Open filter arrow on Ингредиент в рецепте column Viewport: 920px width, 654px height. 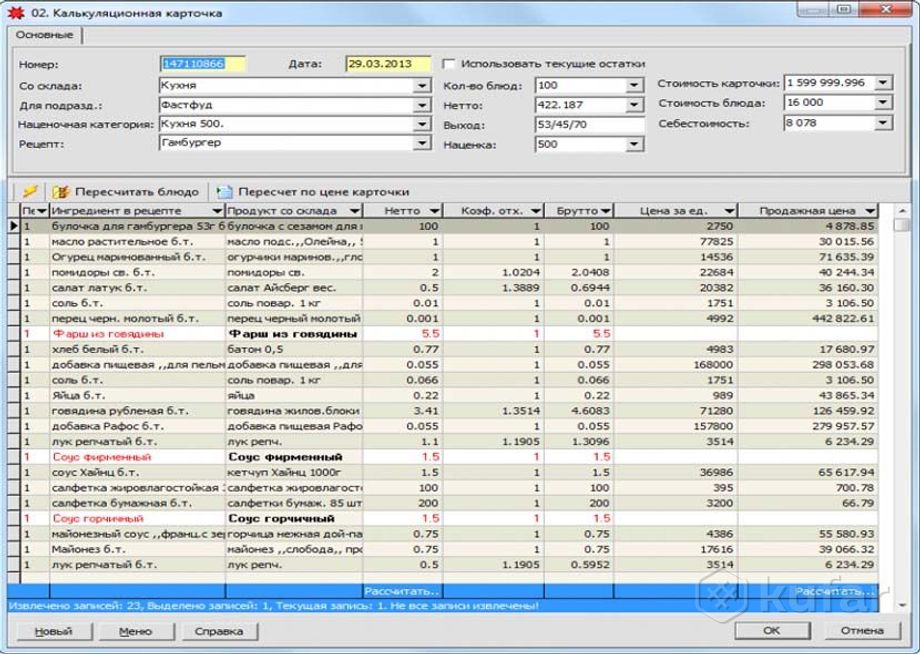217,212
